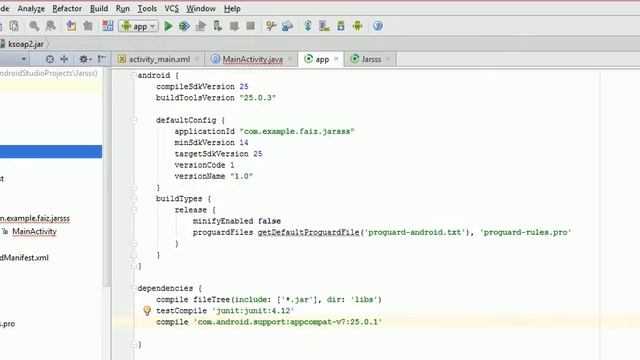Click the minifyEnabled false line
Screen dimensions: 640x360
pyautogui.click(x=237, y=221)
